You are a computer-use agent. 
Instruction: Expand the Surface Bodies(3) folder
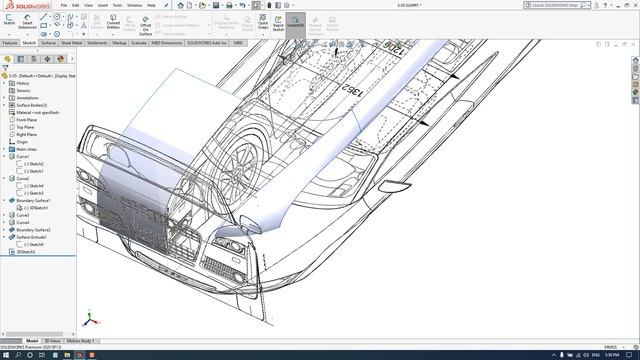point(4,105)
